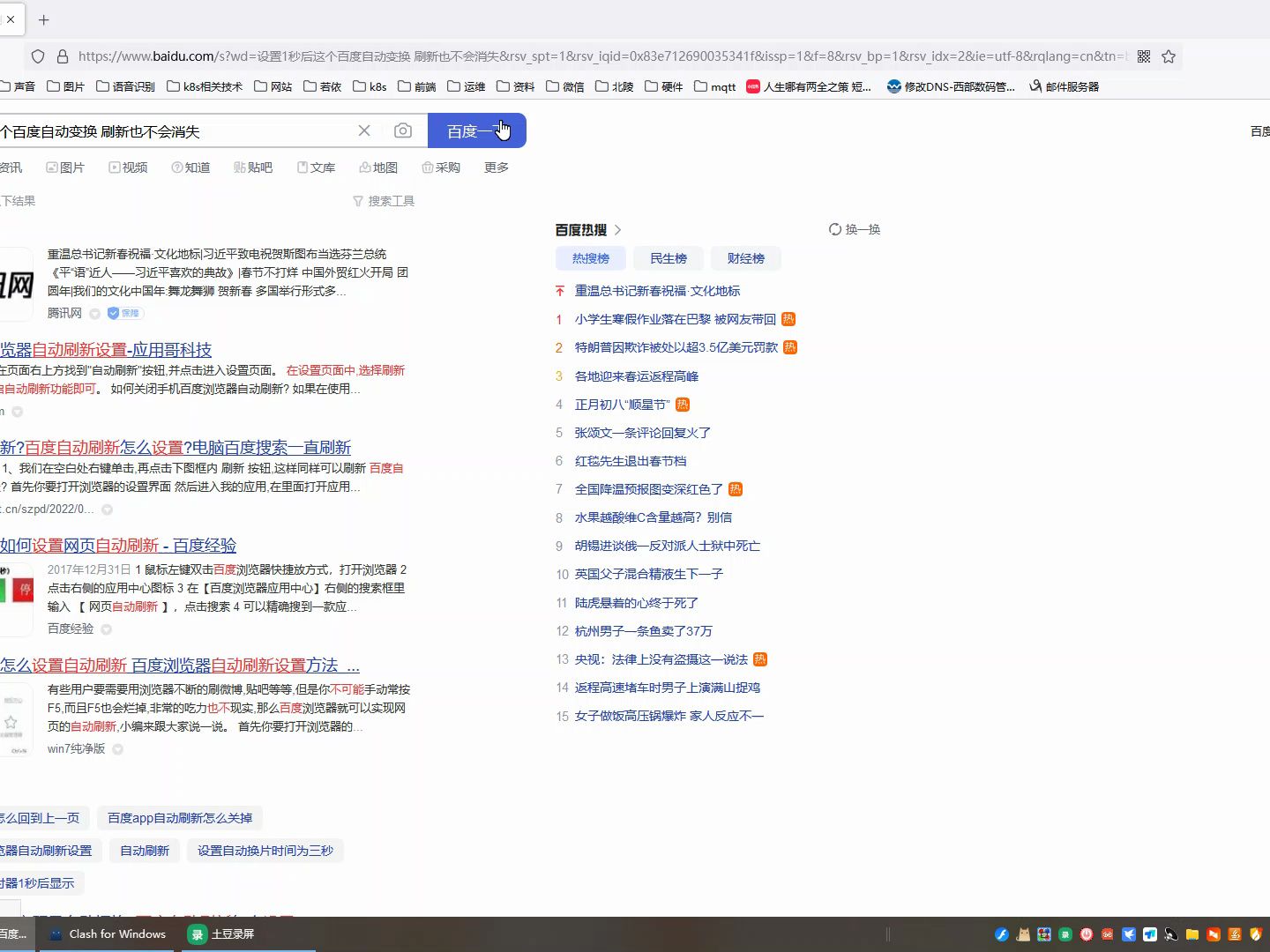Click the browser address bar URL
The height and width of the screenshot is (952, 1270).
602,56
